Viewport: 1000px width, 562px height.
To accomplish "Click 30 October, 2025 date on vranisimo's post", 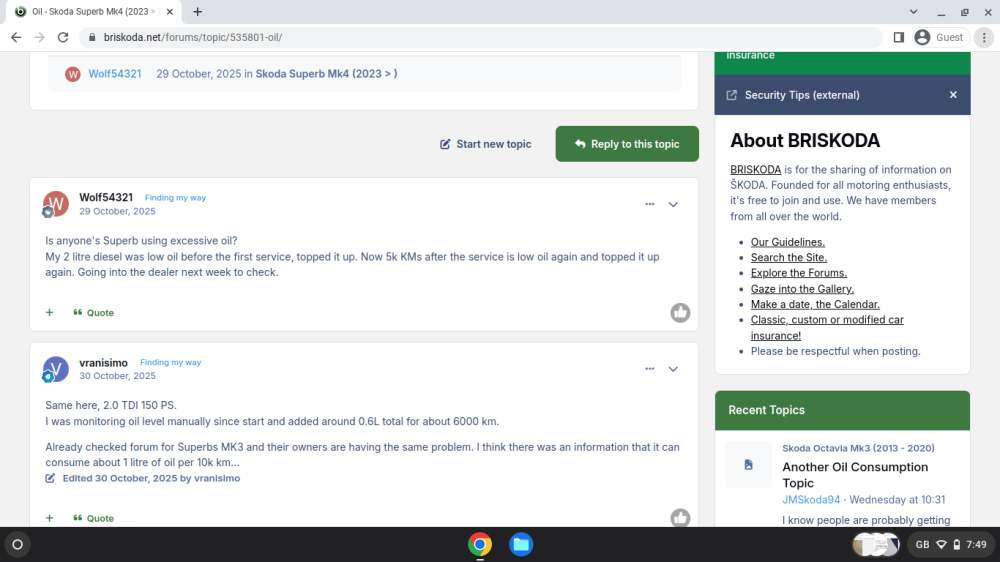I will [x=117, y=376].
